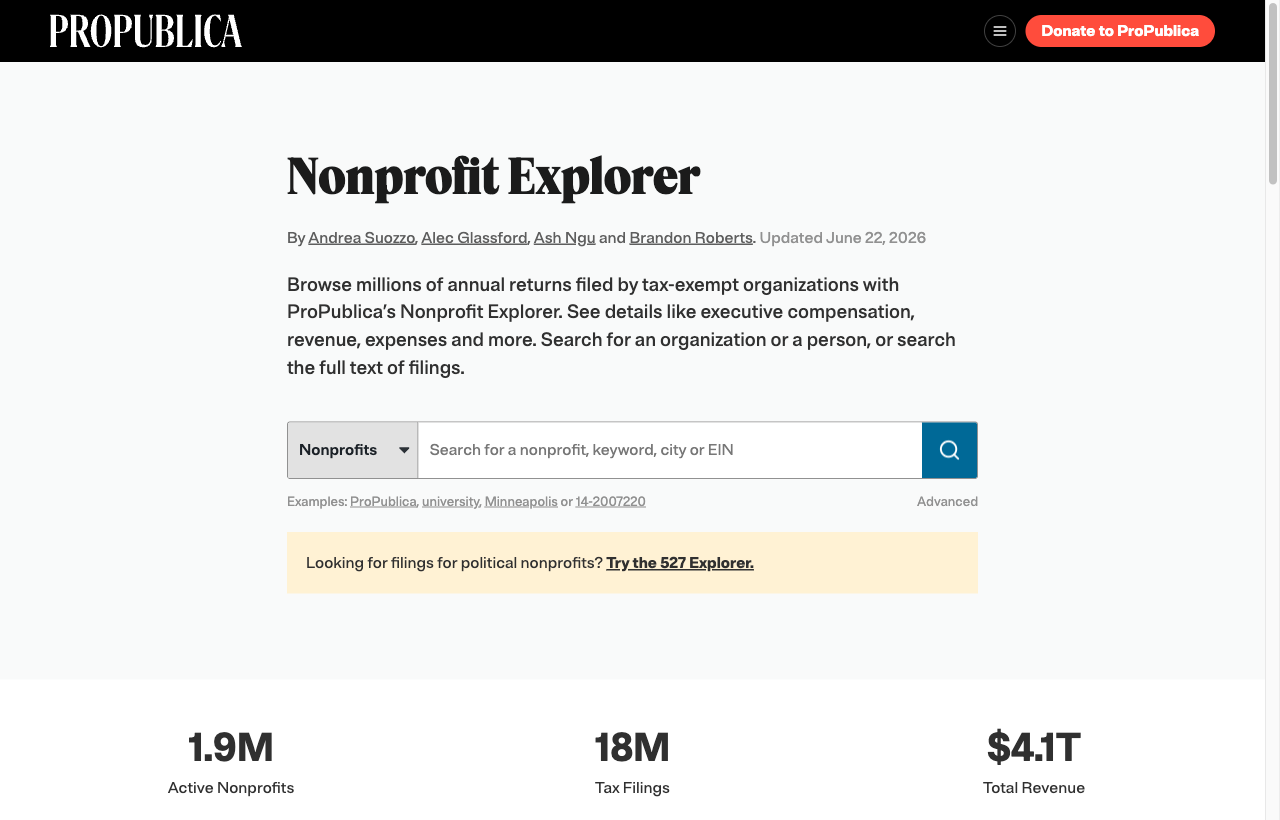This screenshot has height=820, width=1280.
Task: Expand the Nonprofits search type dropdown
Action: pos(353,450)
